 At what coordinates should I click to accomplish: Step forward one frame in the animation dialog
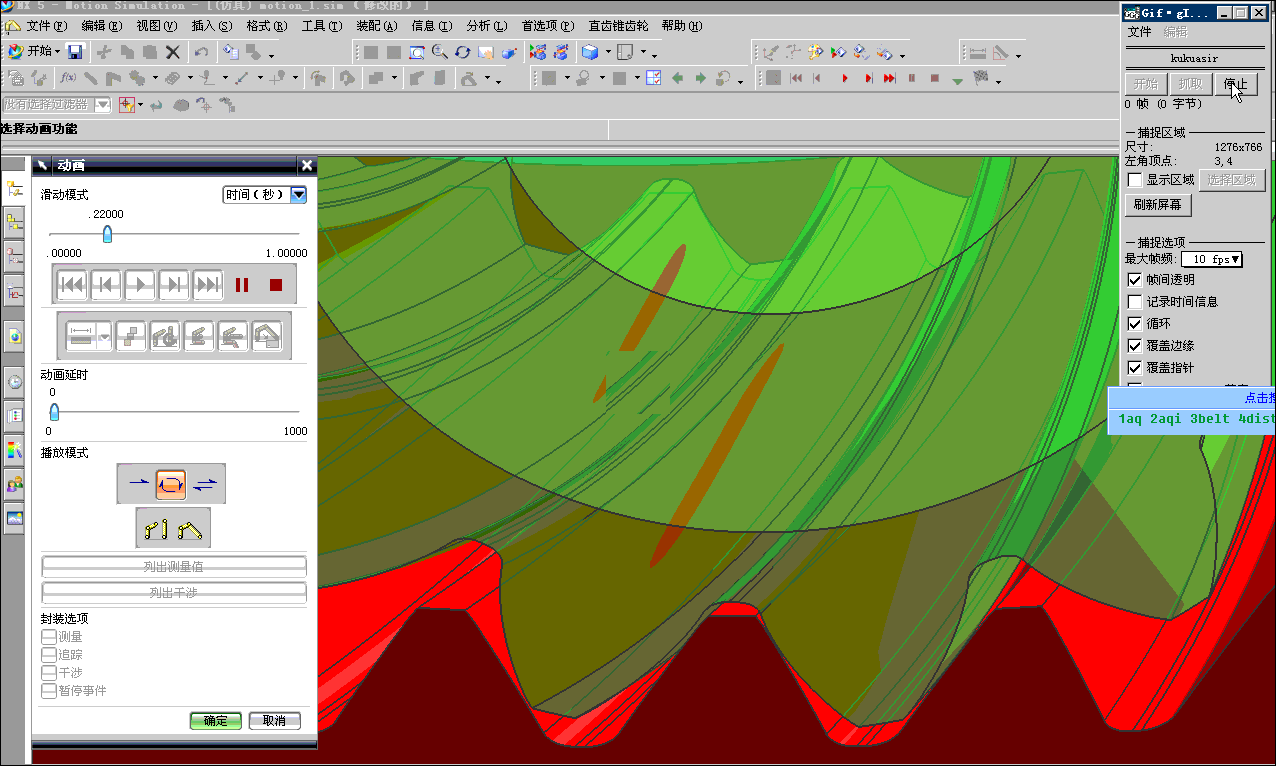pos(174,285)
